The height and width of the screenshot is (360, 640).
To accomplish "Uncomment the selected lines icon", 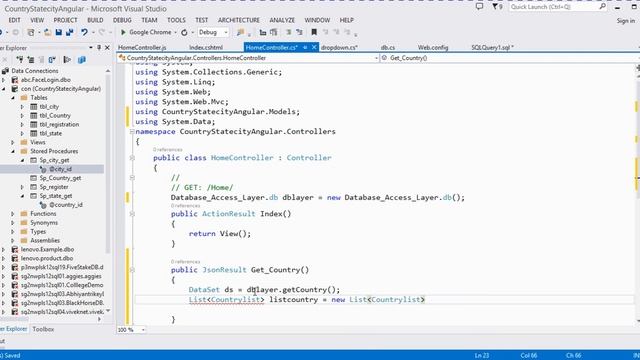I will click(x=299, y=32).
